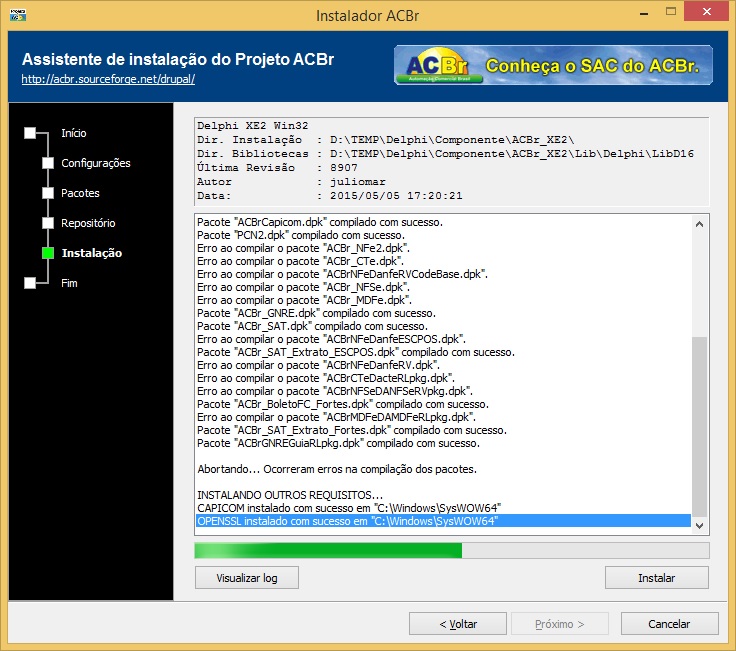
Task: Cancel the installation with the Cancelar button
Action: (669, 624)
